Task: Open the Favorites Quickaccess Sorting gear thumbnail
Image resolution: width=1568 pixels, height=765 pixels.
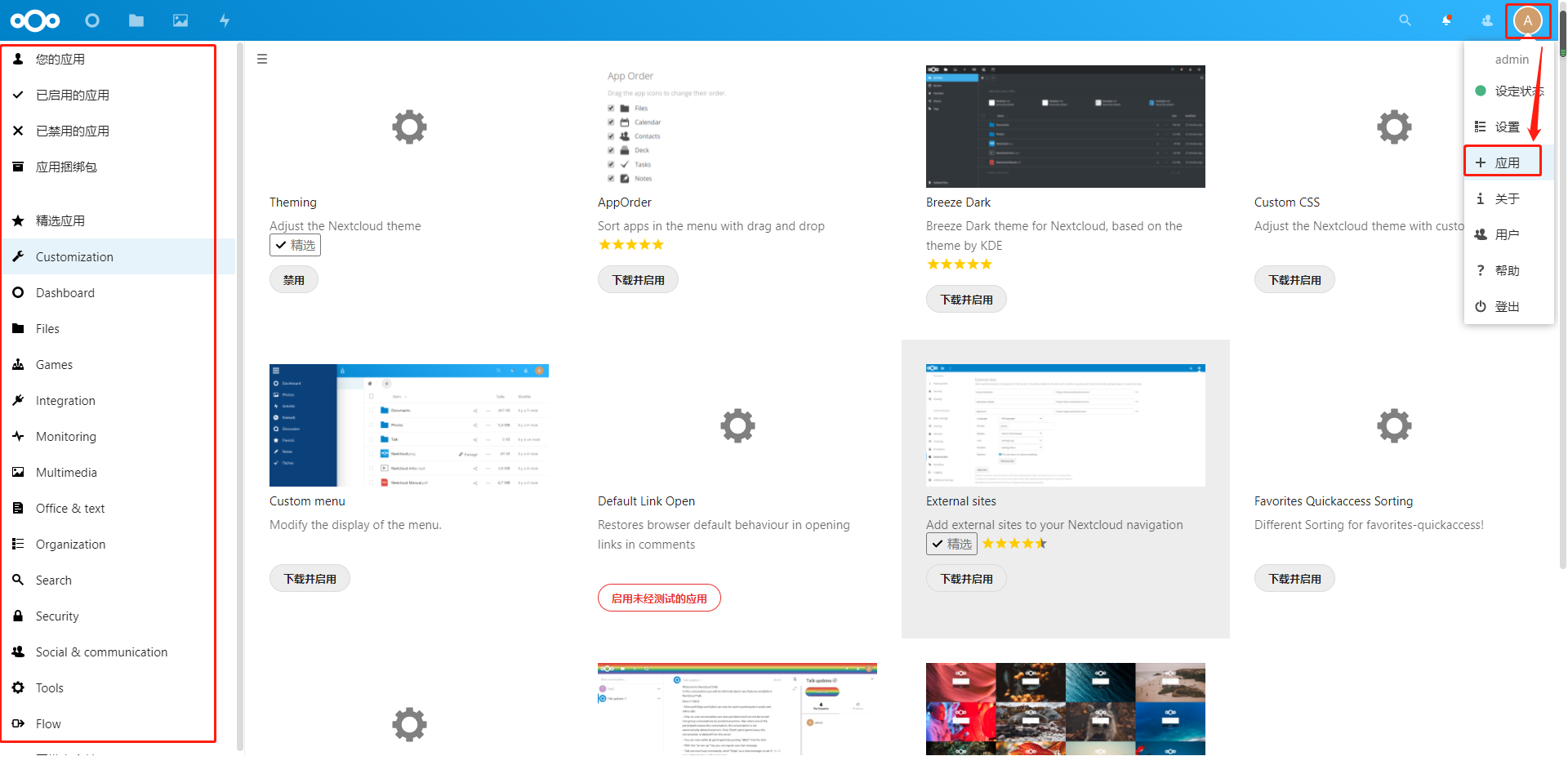Action: click(x=1394, y=425)
